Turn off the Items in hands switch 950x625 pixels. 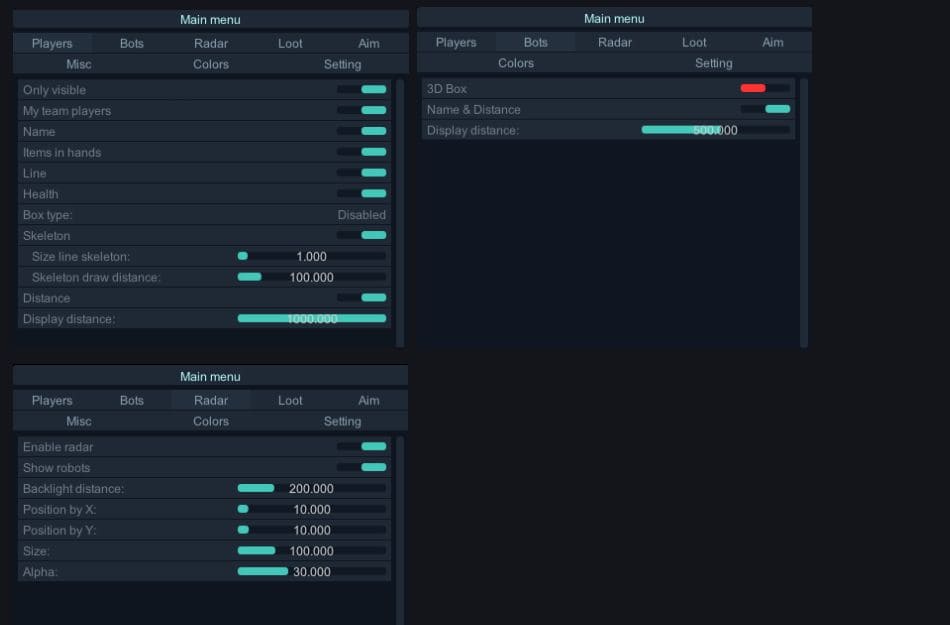[x=362, y=152]
